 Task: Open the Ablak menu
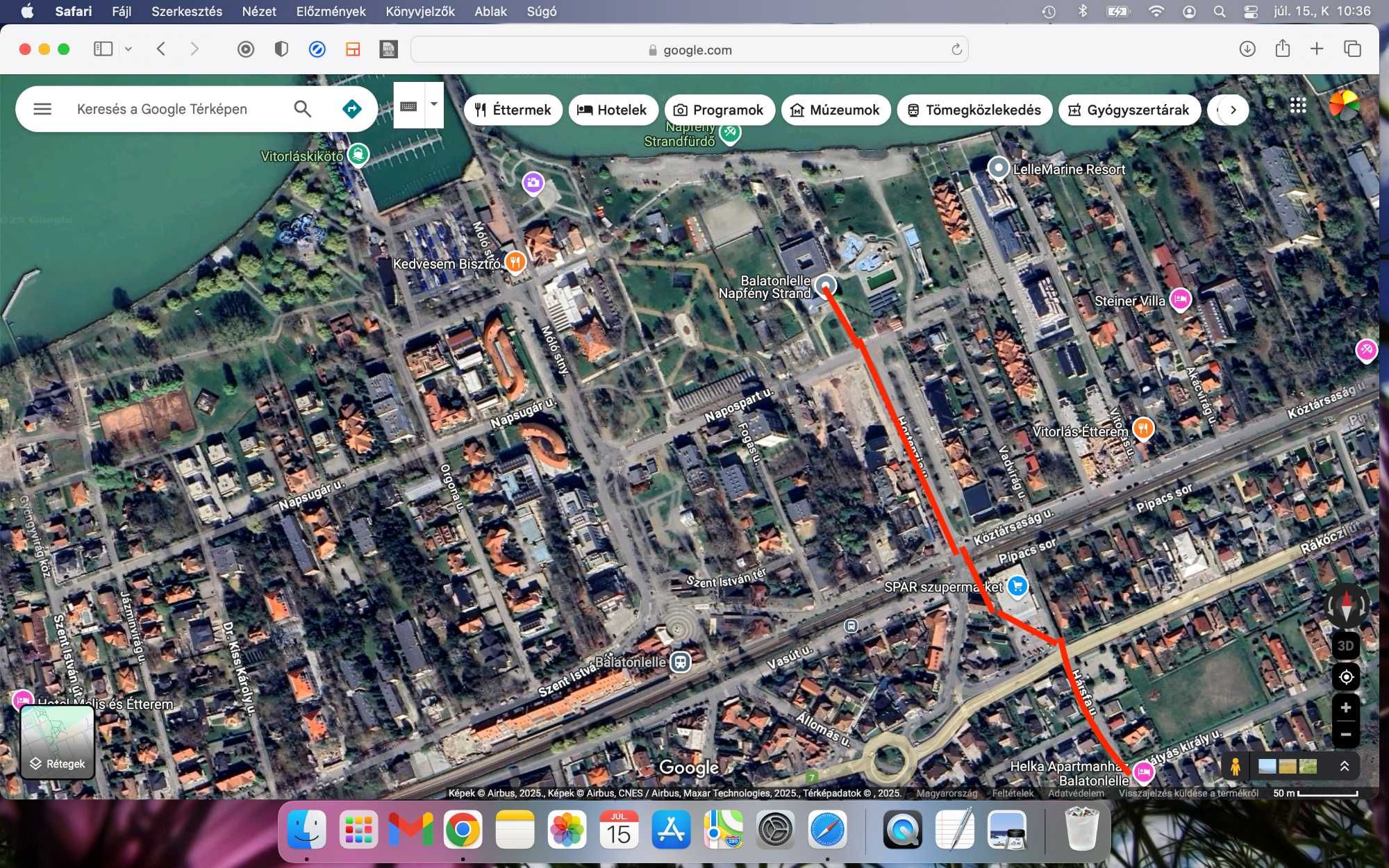click(490, 11)
